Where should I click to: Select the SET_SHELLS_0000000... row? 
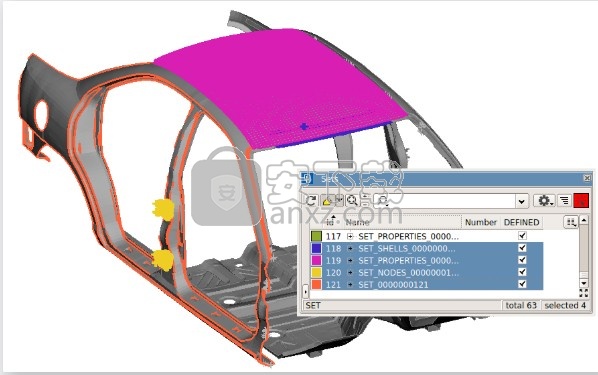point(427,248)
